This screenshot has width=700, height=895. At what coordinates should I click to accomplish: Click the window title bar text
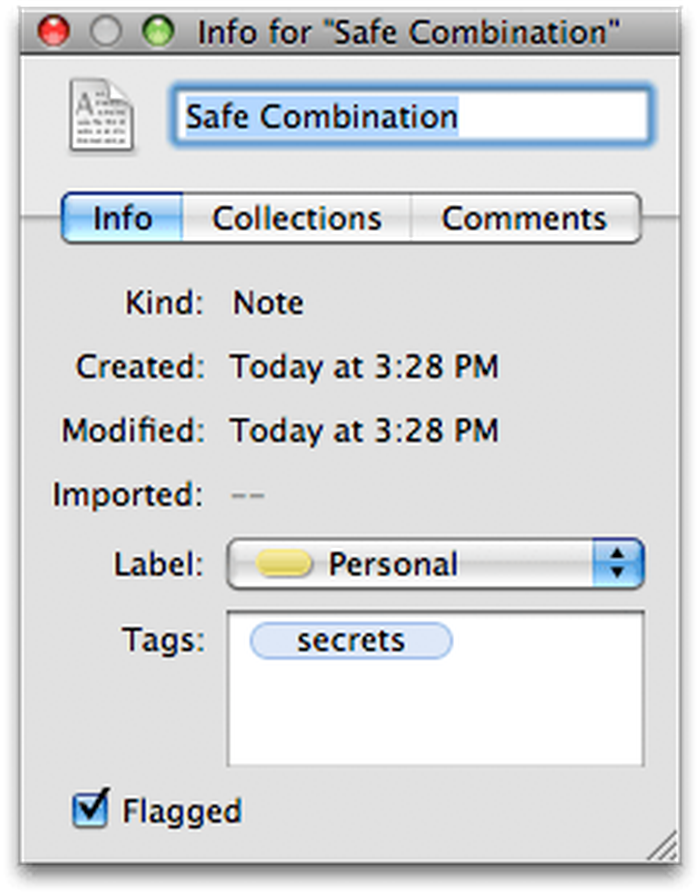408,32
